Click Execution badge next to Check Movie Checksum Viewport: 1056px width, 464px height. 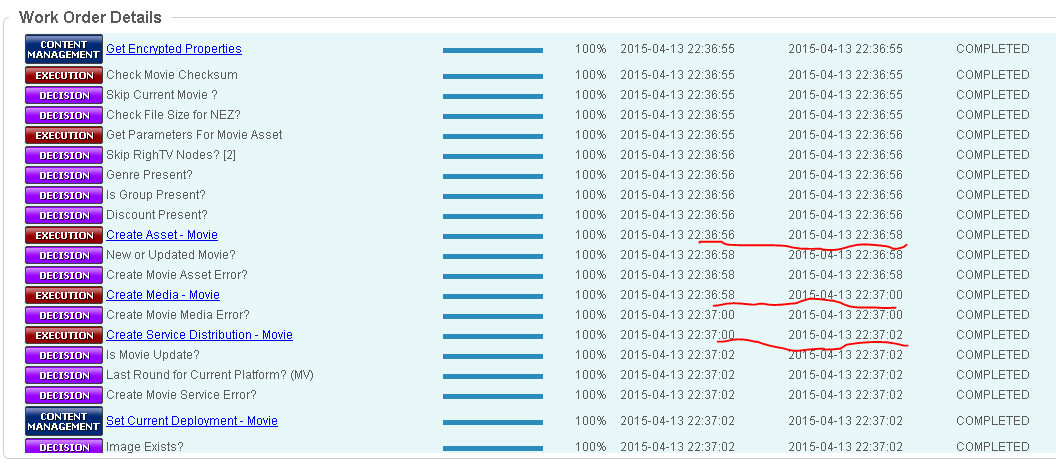point(64,75)
